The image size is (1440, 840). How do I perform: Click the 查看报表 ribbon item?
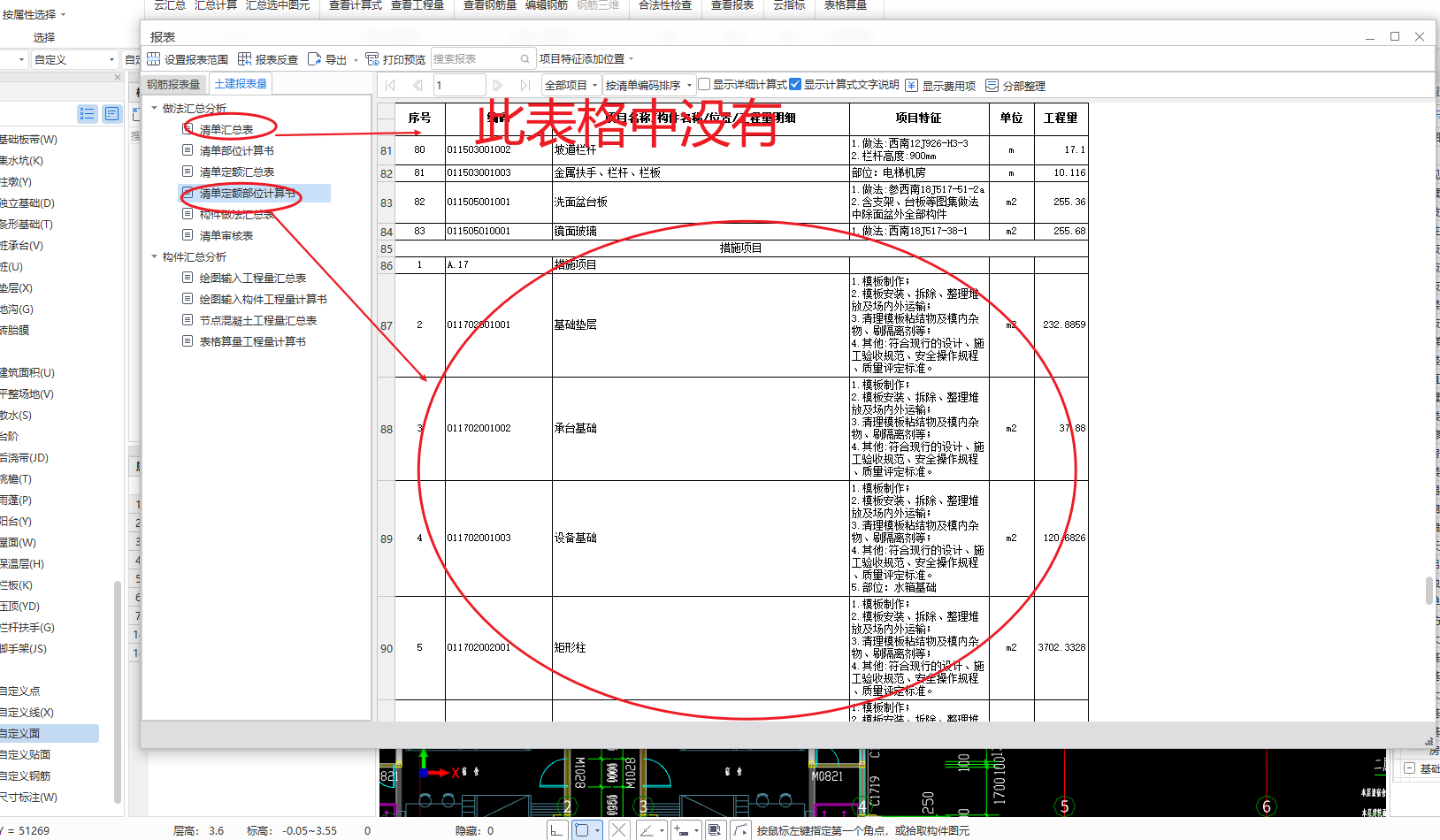(732, 5)
